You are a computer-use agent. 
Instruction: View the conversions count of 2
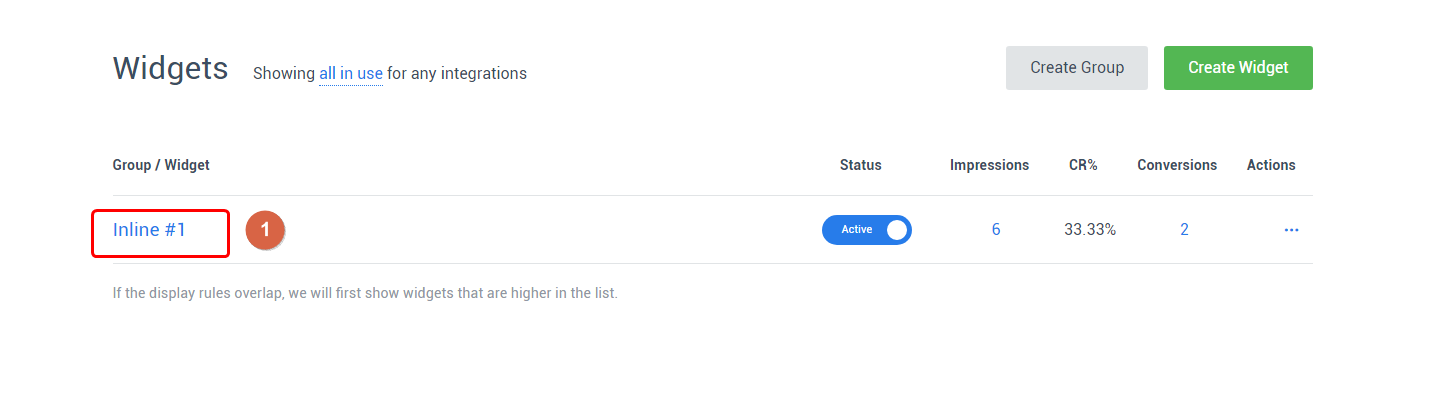[x=1184, y=230]
